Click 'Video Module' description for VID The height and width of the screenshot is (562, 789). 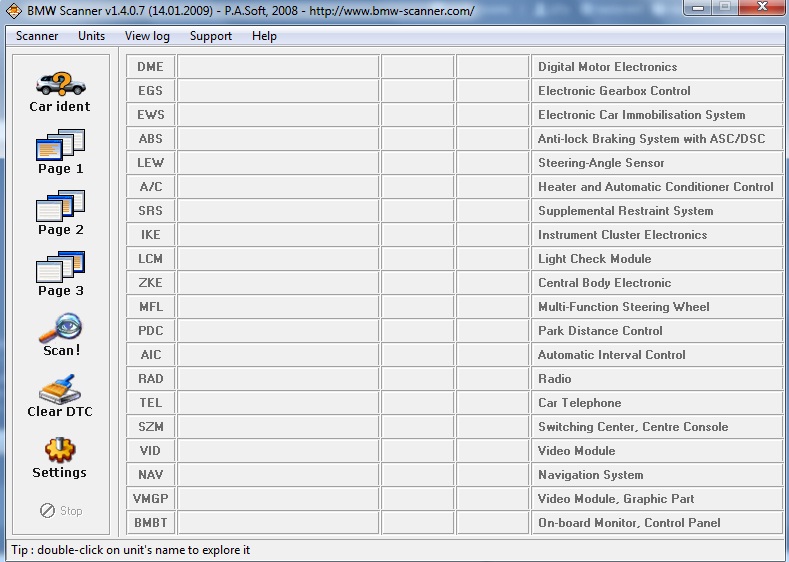tap(576, 450)
